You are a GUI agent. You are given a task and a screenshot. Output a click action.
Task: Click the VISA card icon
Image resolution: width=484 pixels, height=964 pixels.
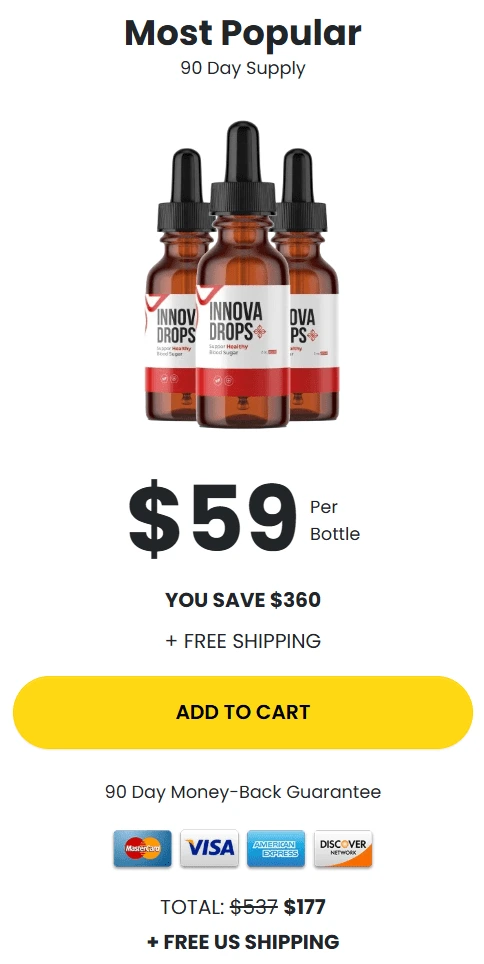click(x=209, y=848)
